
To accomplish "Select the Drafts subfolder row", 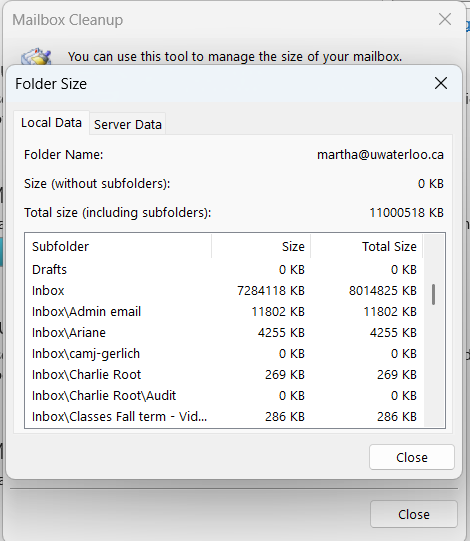I will [224, 269].
